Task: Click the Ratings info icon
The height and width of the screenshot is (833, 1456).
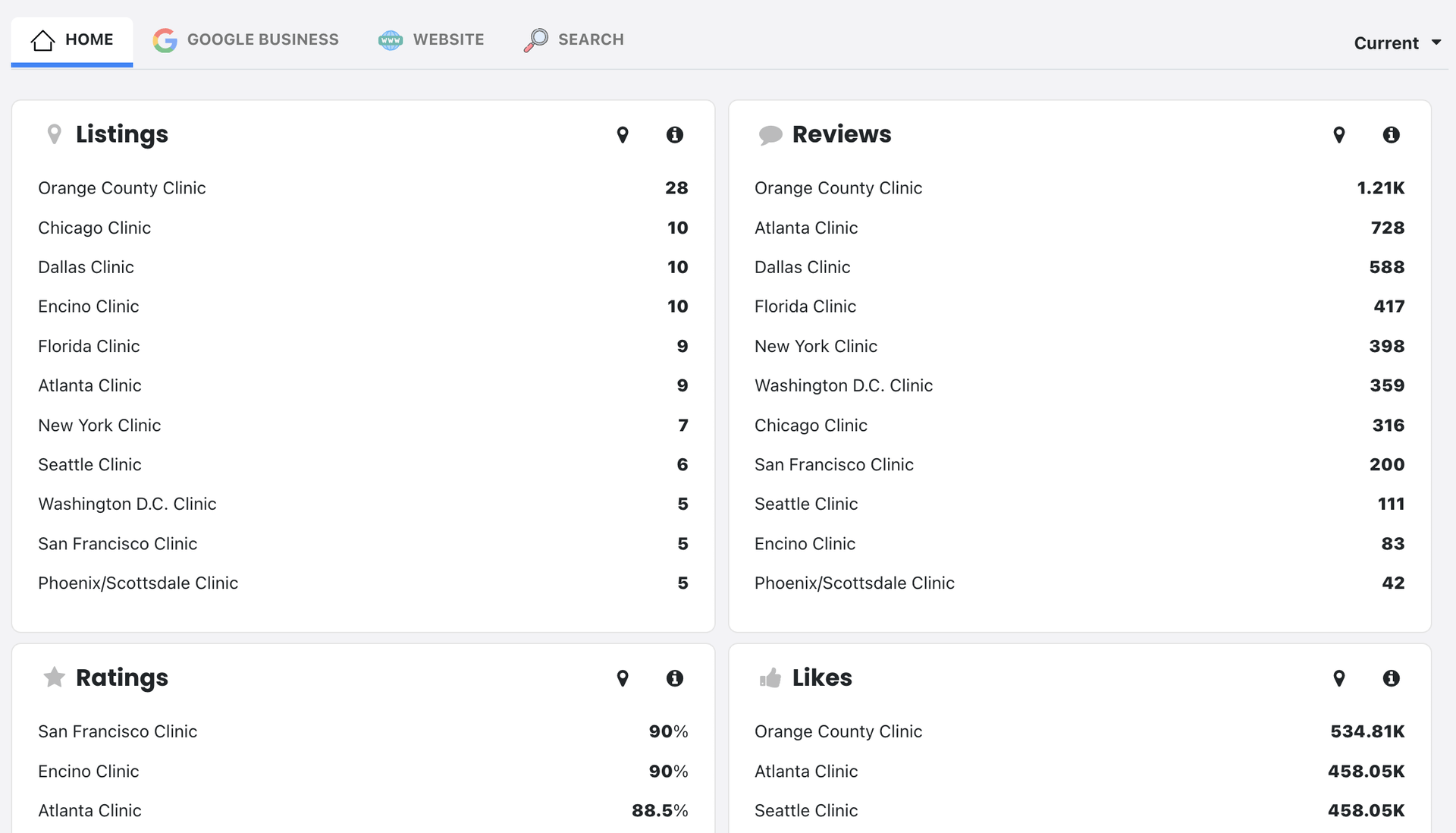Action: pyautogui.click(x=675, y=677)
